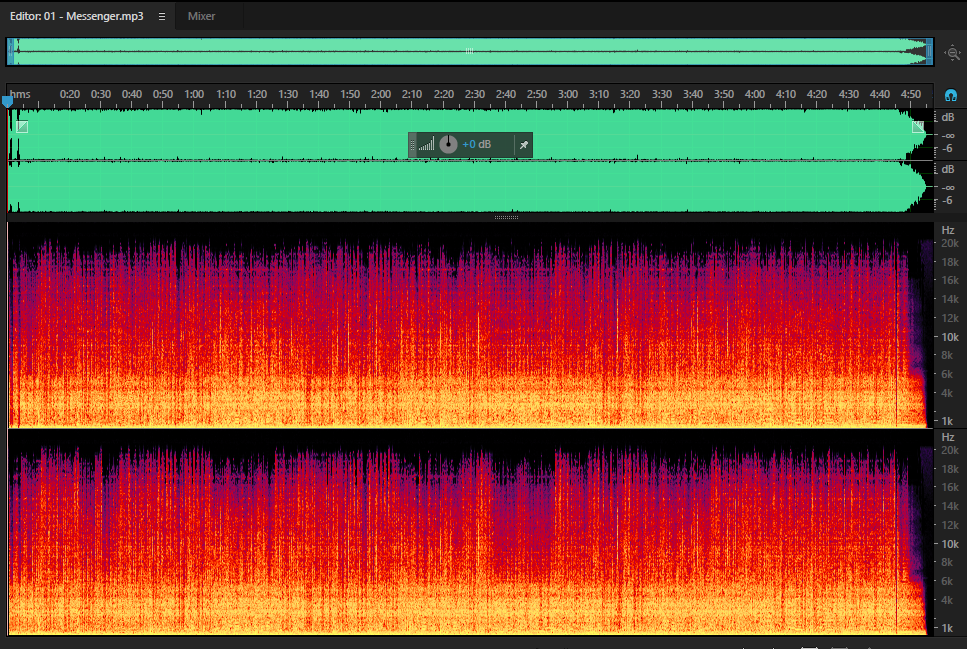Click the HUD volume bars icon
The height and width of the screenshot is (649, 967).
426,144
